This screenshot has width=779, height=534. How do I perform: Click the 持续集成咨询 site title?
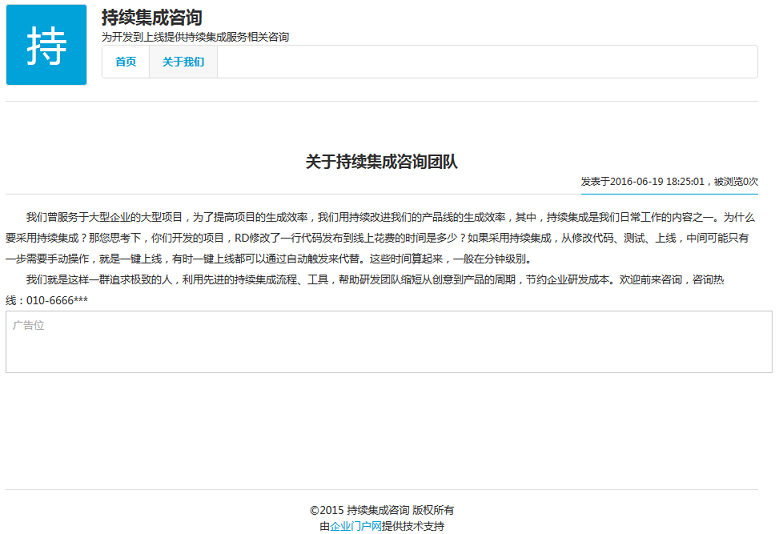pyautogui.click(x=152, y=17)
